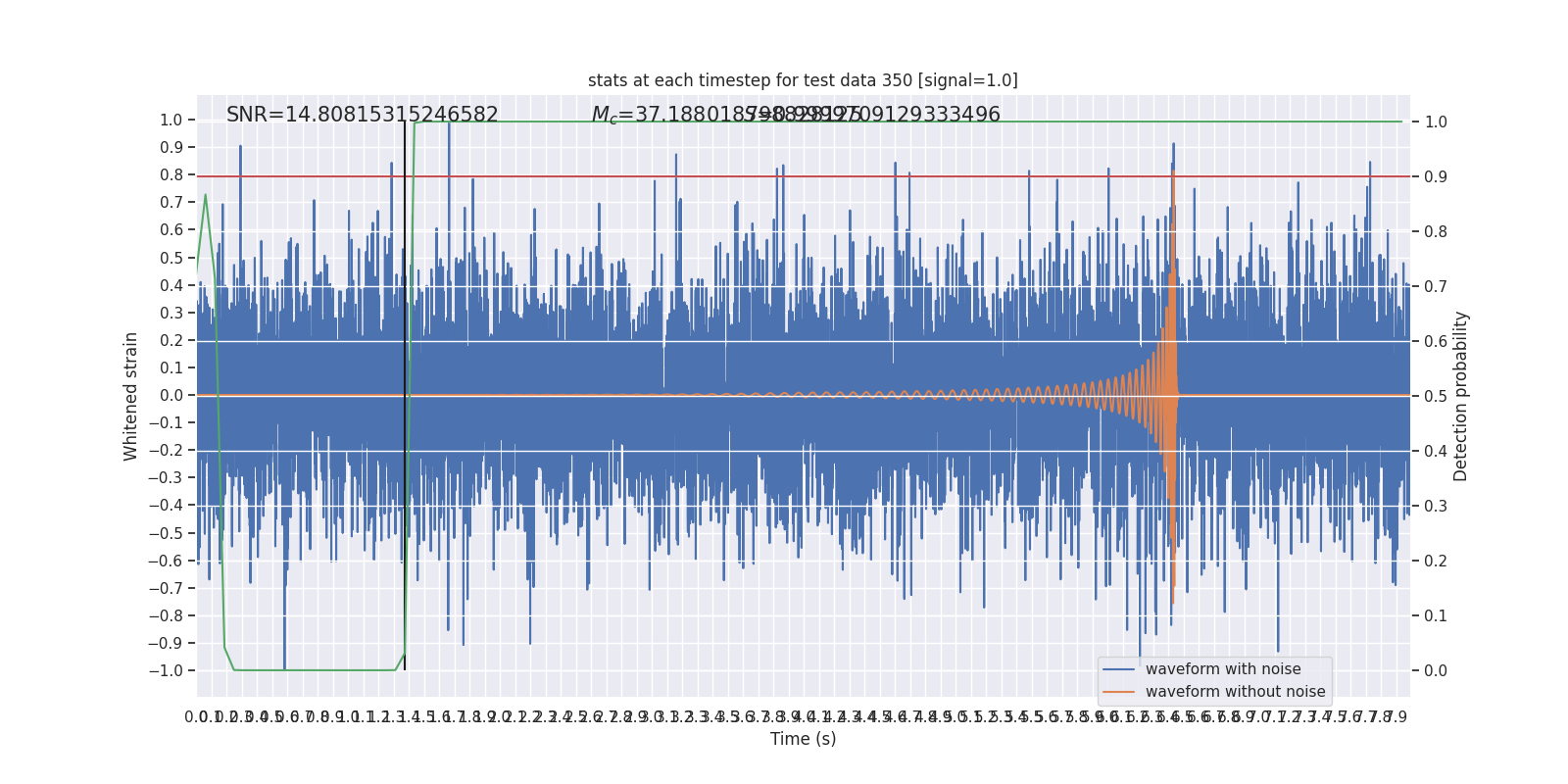Image resolution: width=1568 pixels, height=784 pixels.
Task: Click the 0.0 tick on left axis
Action: 171,396
